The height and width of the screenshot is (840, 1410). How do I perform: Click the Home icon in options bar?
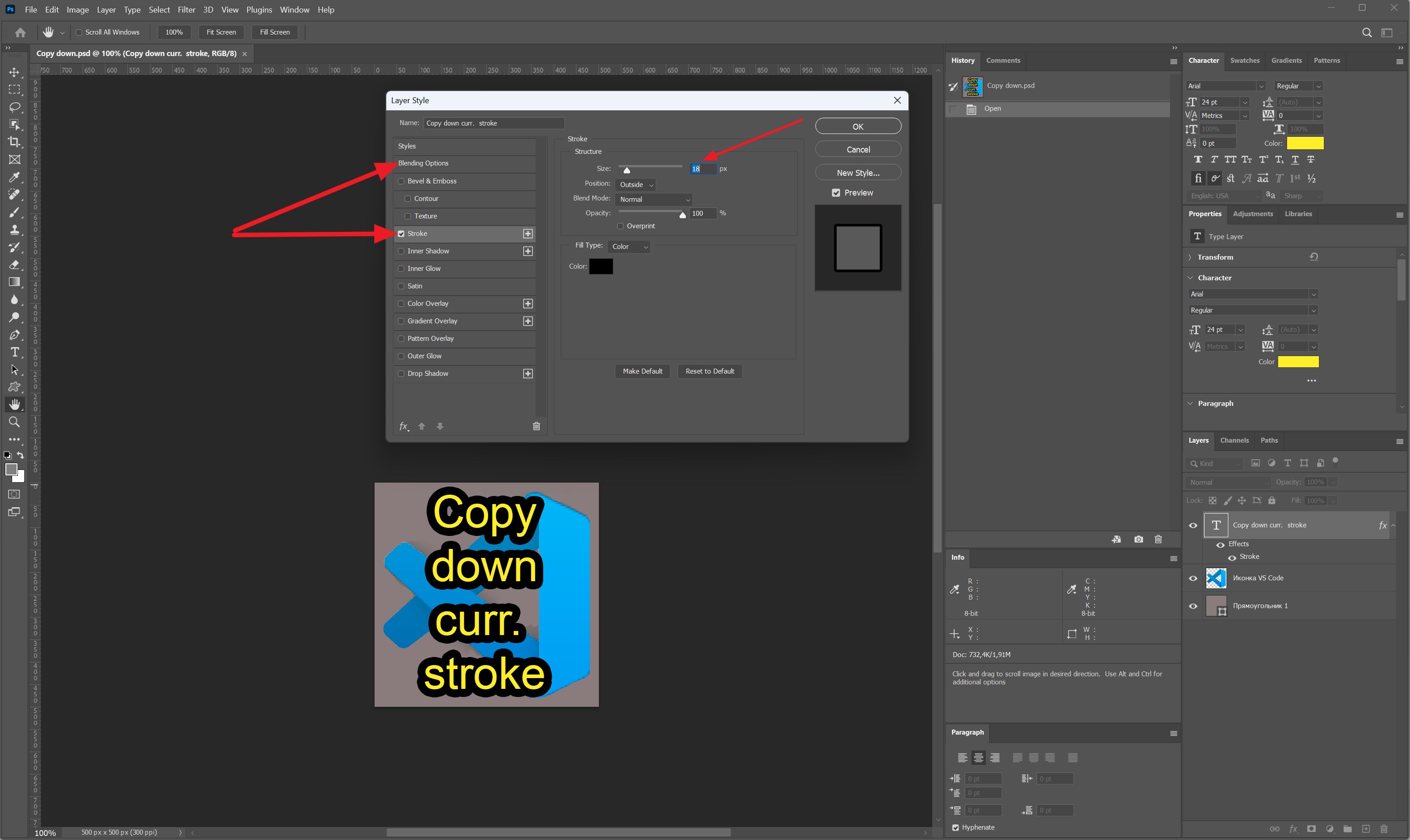pyautogui.click(x=20, y=32)
